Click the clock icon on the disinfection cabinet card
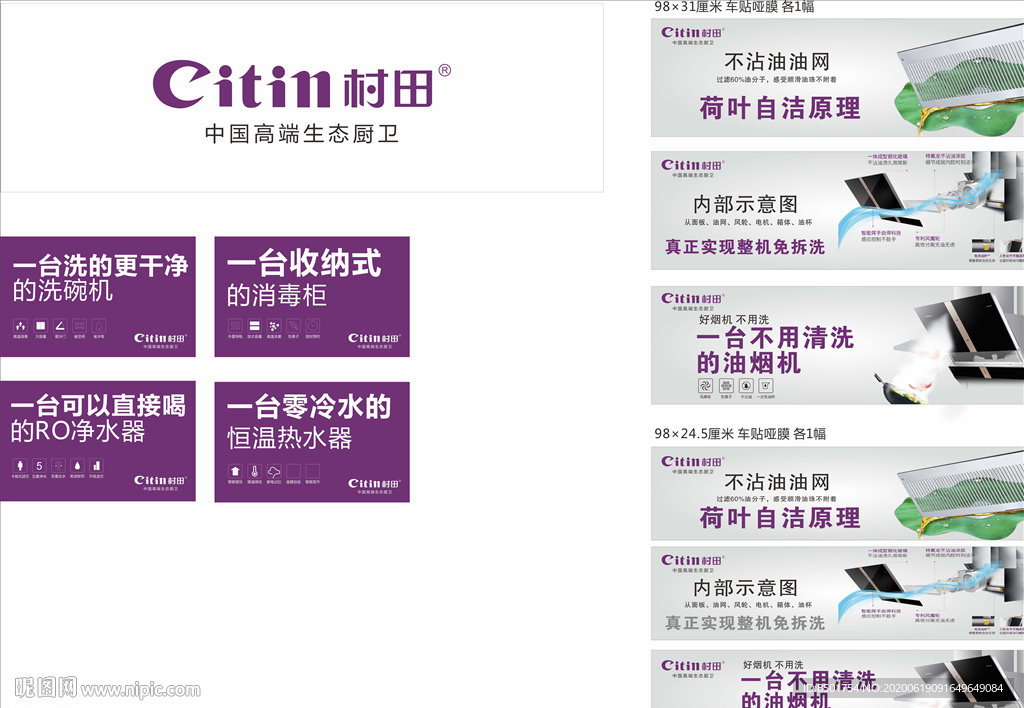The image size is (1024, 708). 313,325
